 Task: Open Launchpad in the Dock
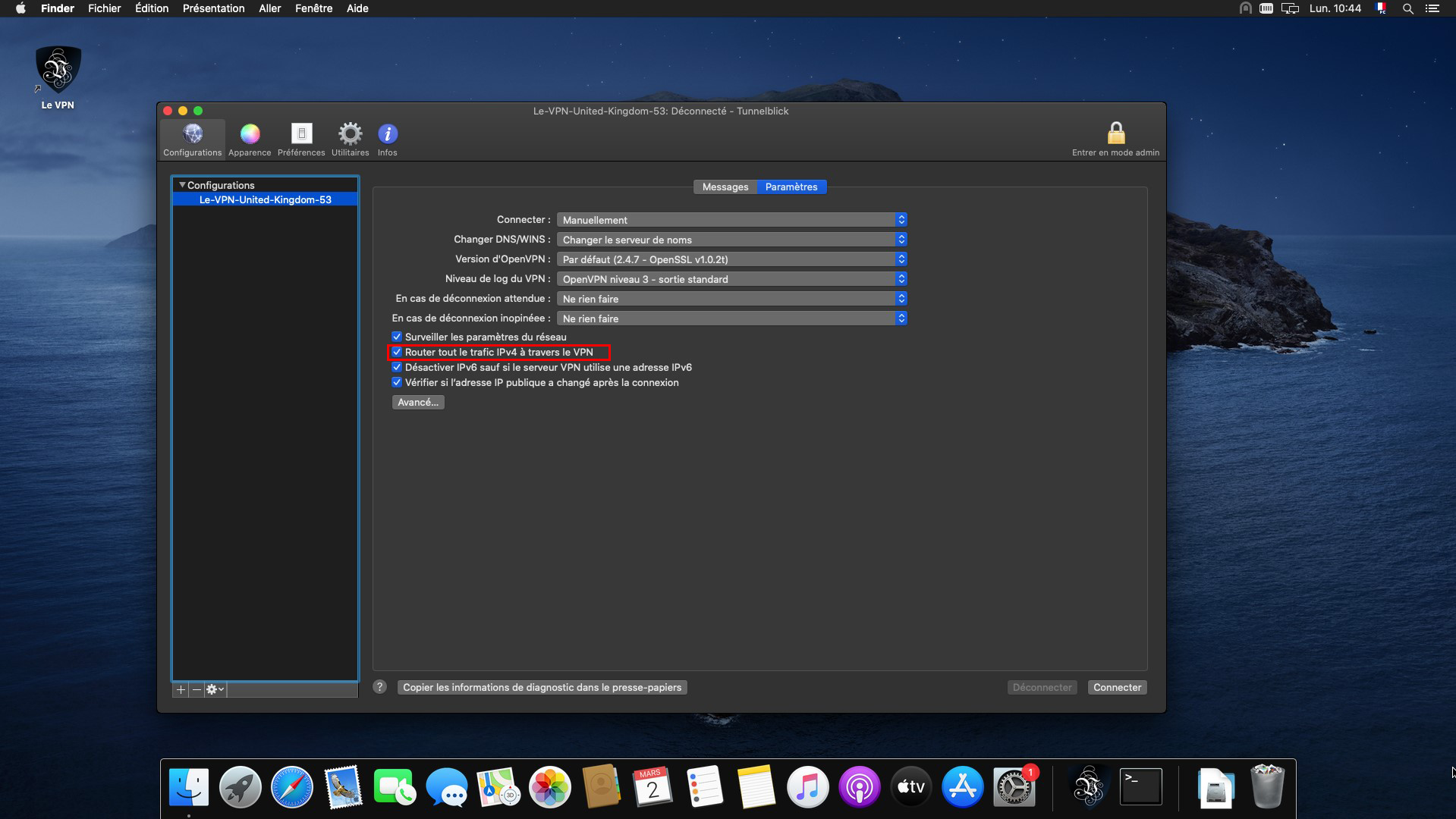point(241,787)
